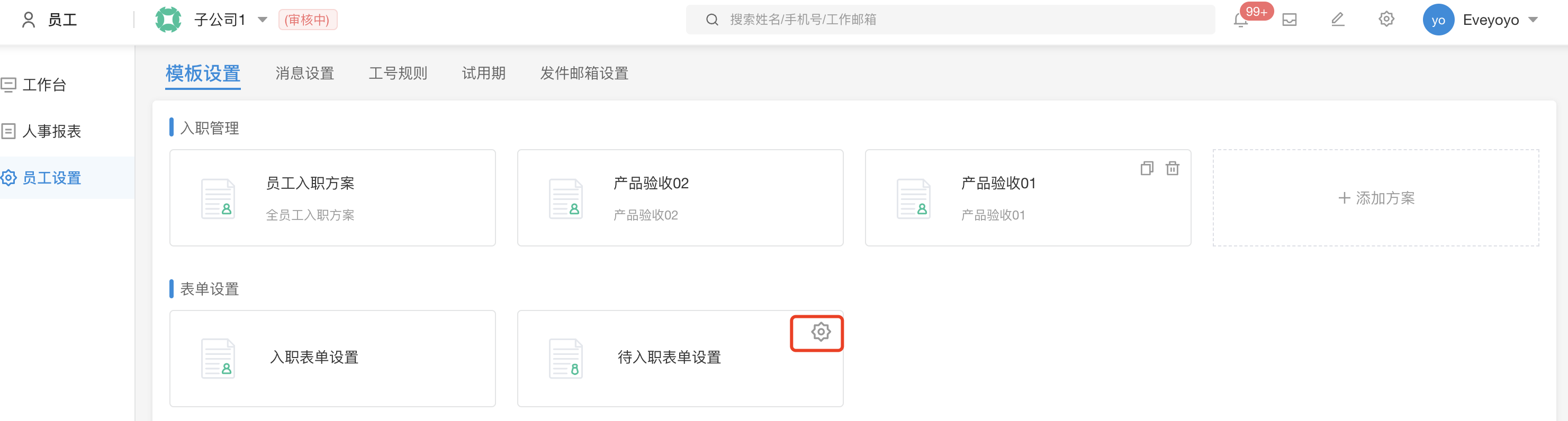Open the header settings gear icon
Viewport: 1568px width, 421px height.
click(1386, 20)
